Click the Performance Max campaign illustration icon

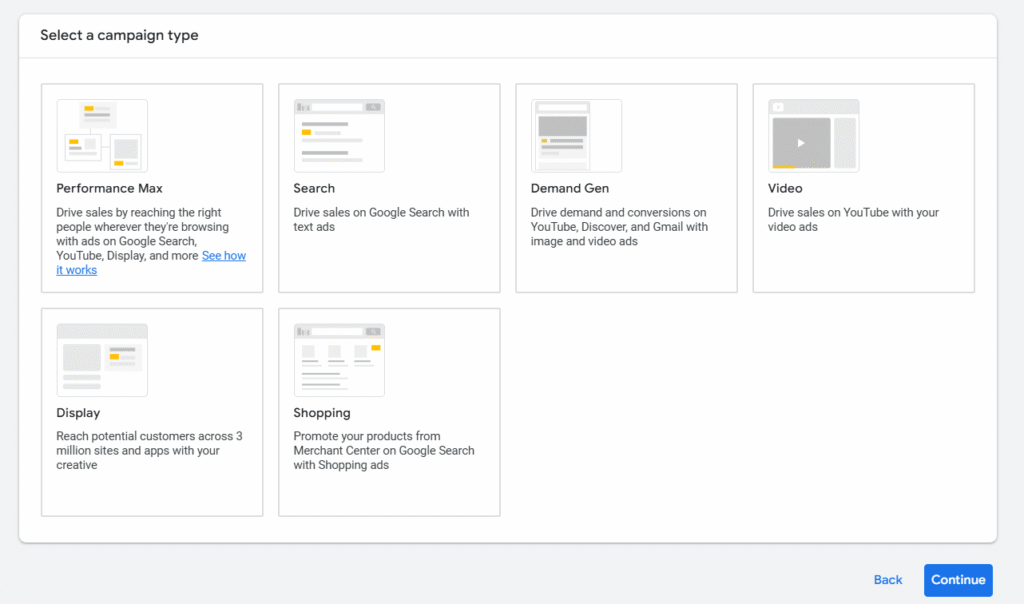point(102,136)
